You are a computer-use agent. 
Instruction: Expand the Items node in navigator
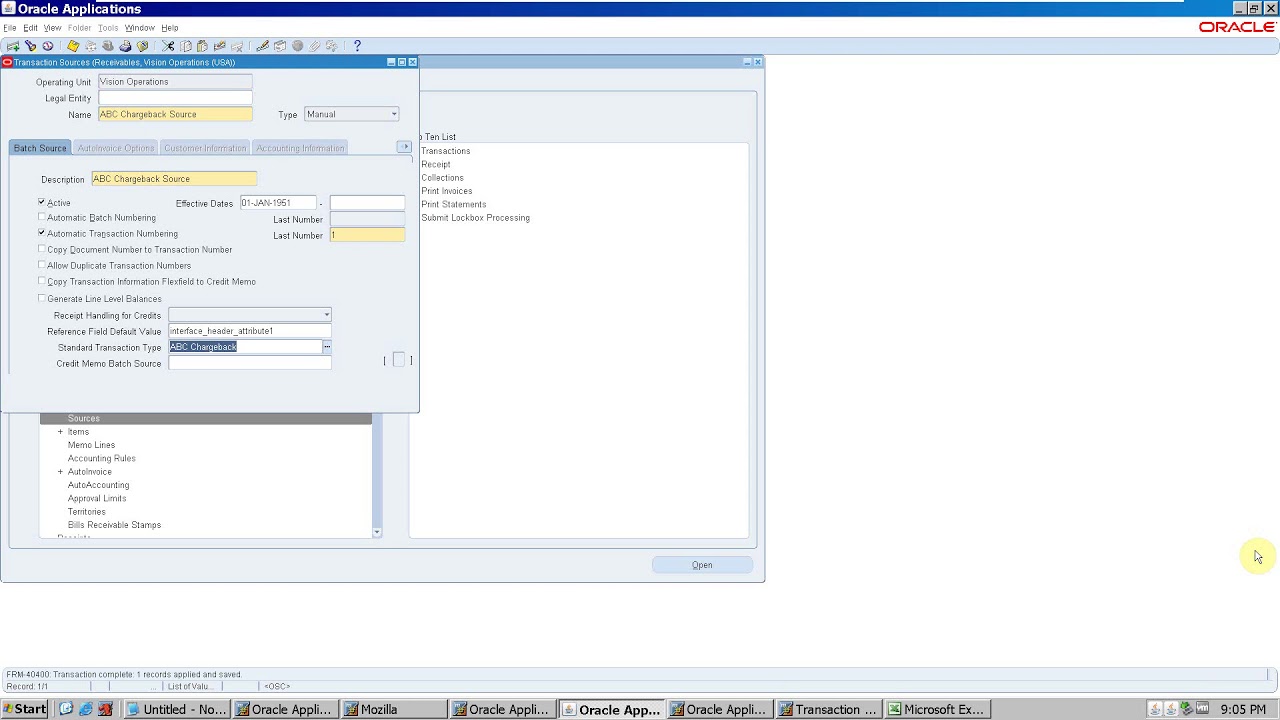click(60, 432)
